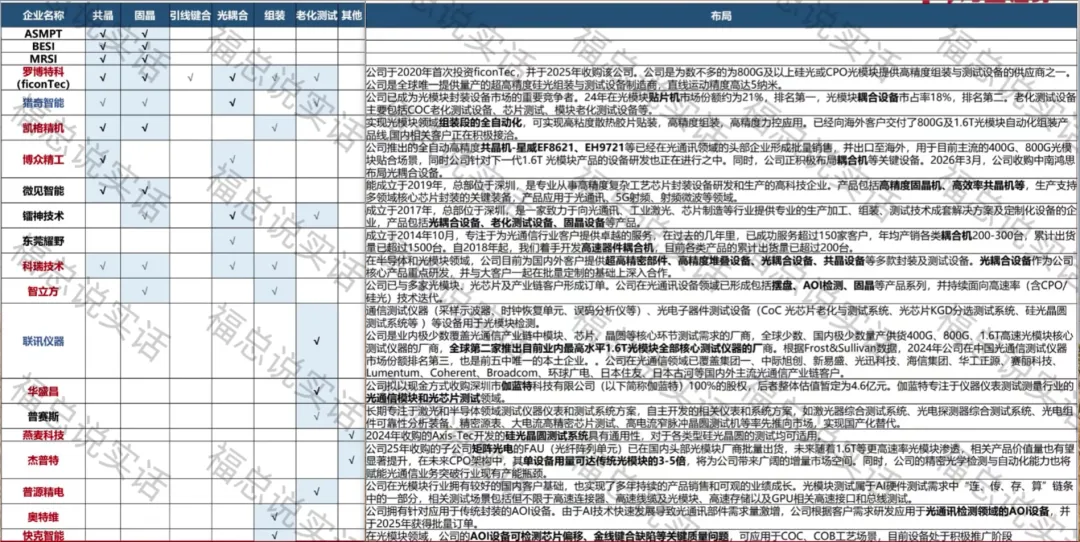Screen dimensions: 1080x542
Task: Select the 组装 column header
Action: point(274,14)
